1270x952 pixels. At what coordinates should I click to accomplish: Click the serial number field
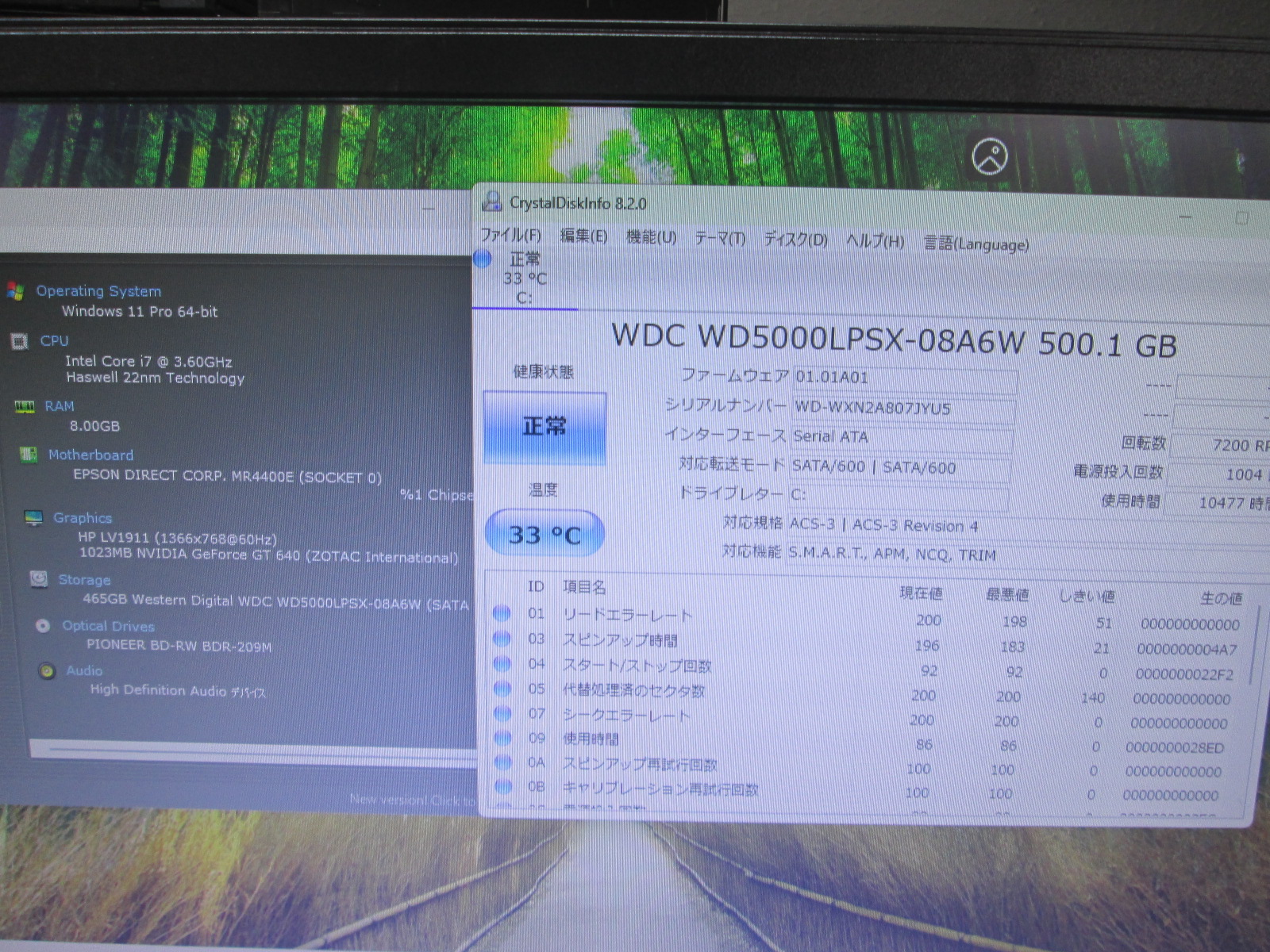pyautogui.click(x=903, y=409)
